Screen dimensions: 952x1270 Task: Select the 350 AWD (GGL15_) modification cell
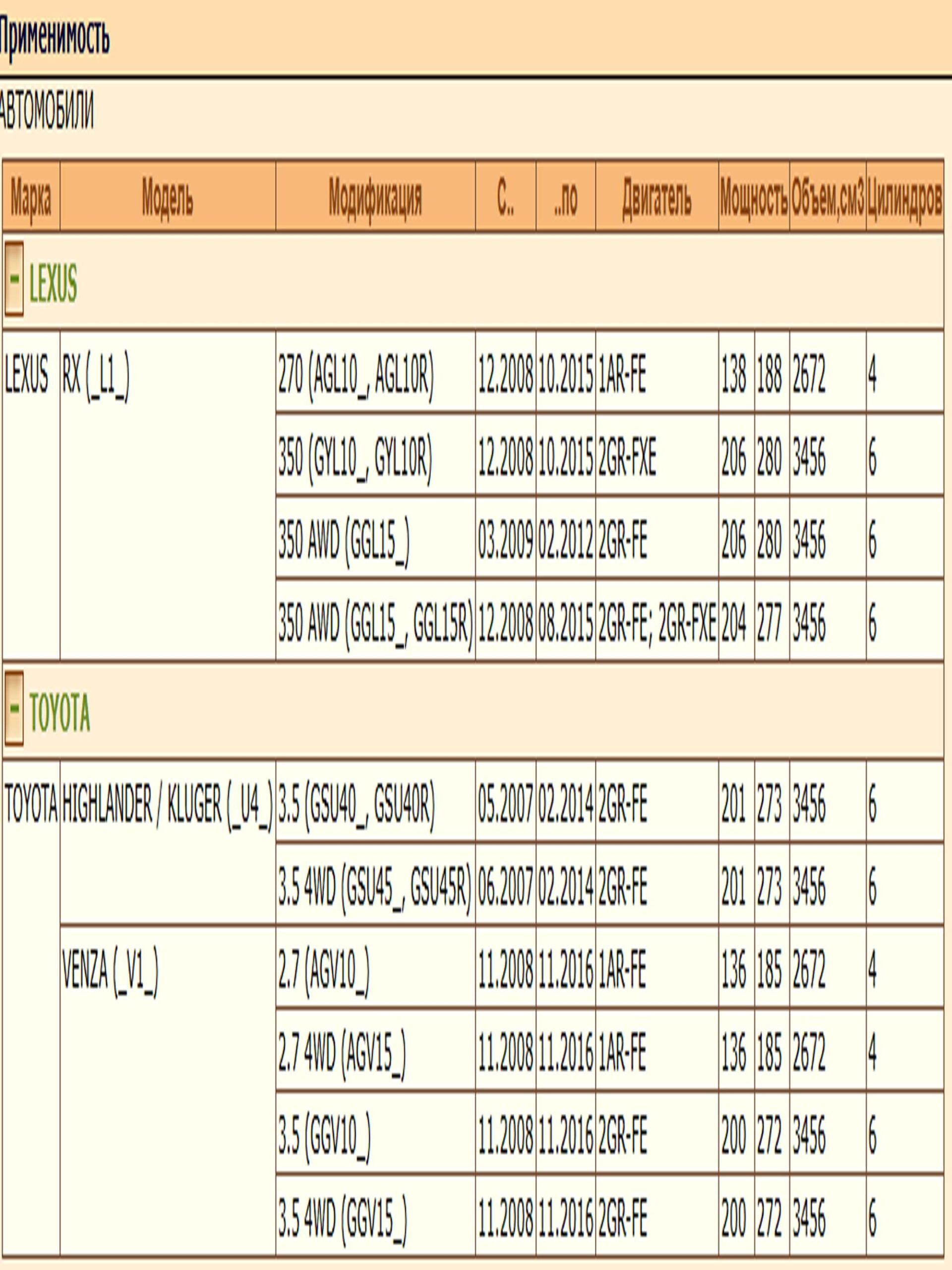[x=344, y=540]
